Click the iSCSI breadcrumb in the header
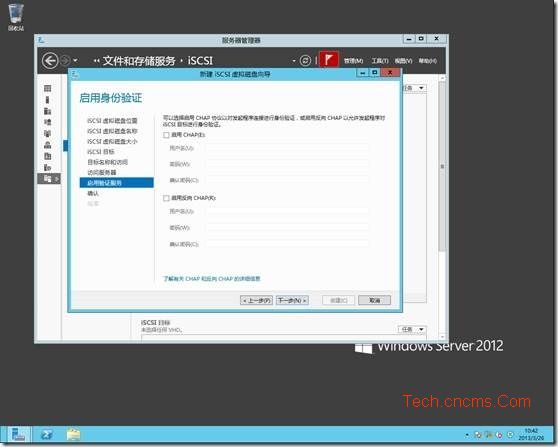 (x=200, y=61)
